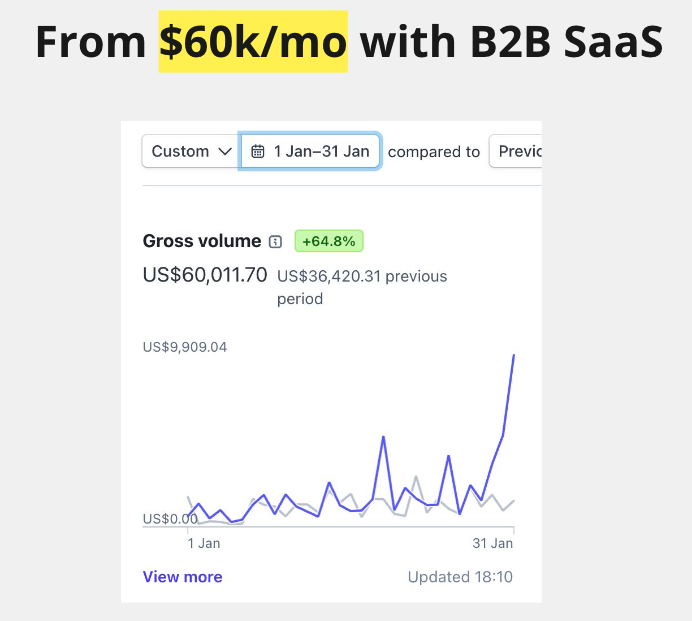The image size is (692, 621).
Task: Click the Gross volume heading
Action: [202, 241]
